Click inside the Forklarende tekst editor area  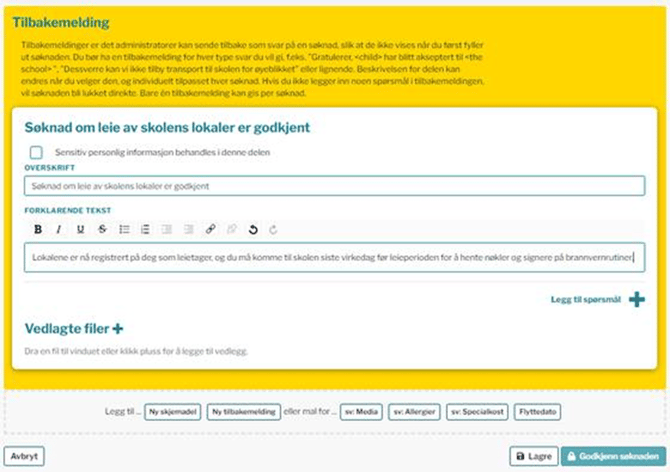(330, 257)
